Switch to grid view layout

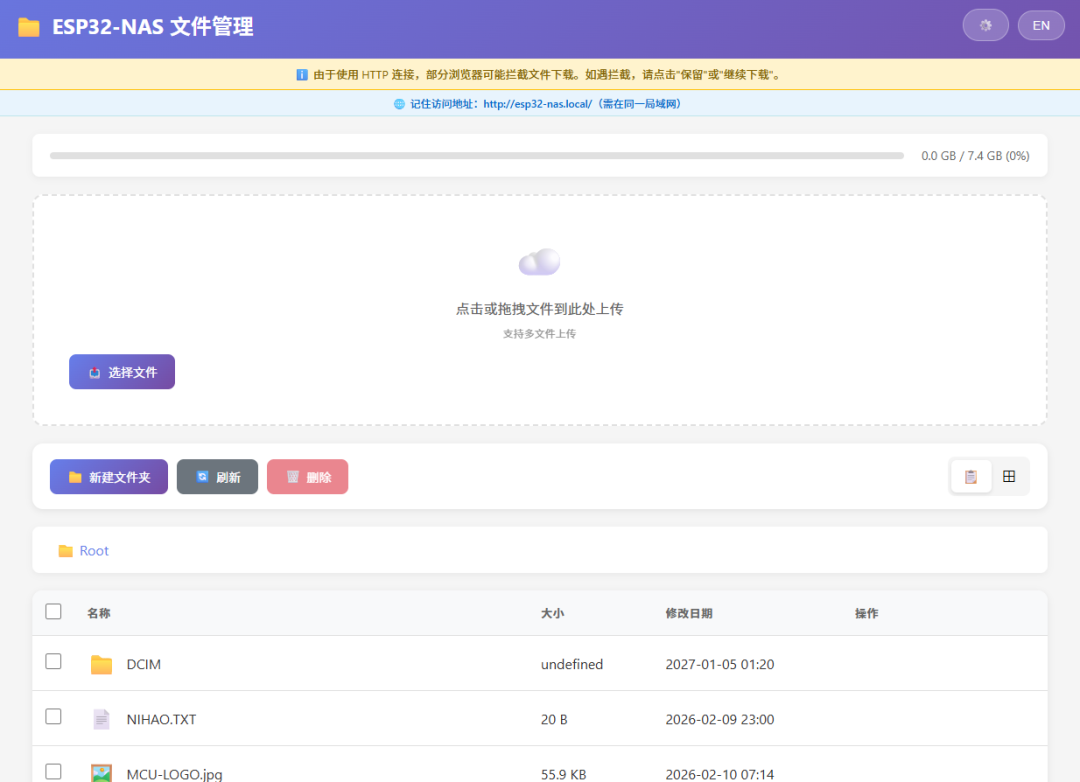point(1009,476)
